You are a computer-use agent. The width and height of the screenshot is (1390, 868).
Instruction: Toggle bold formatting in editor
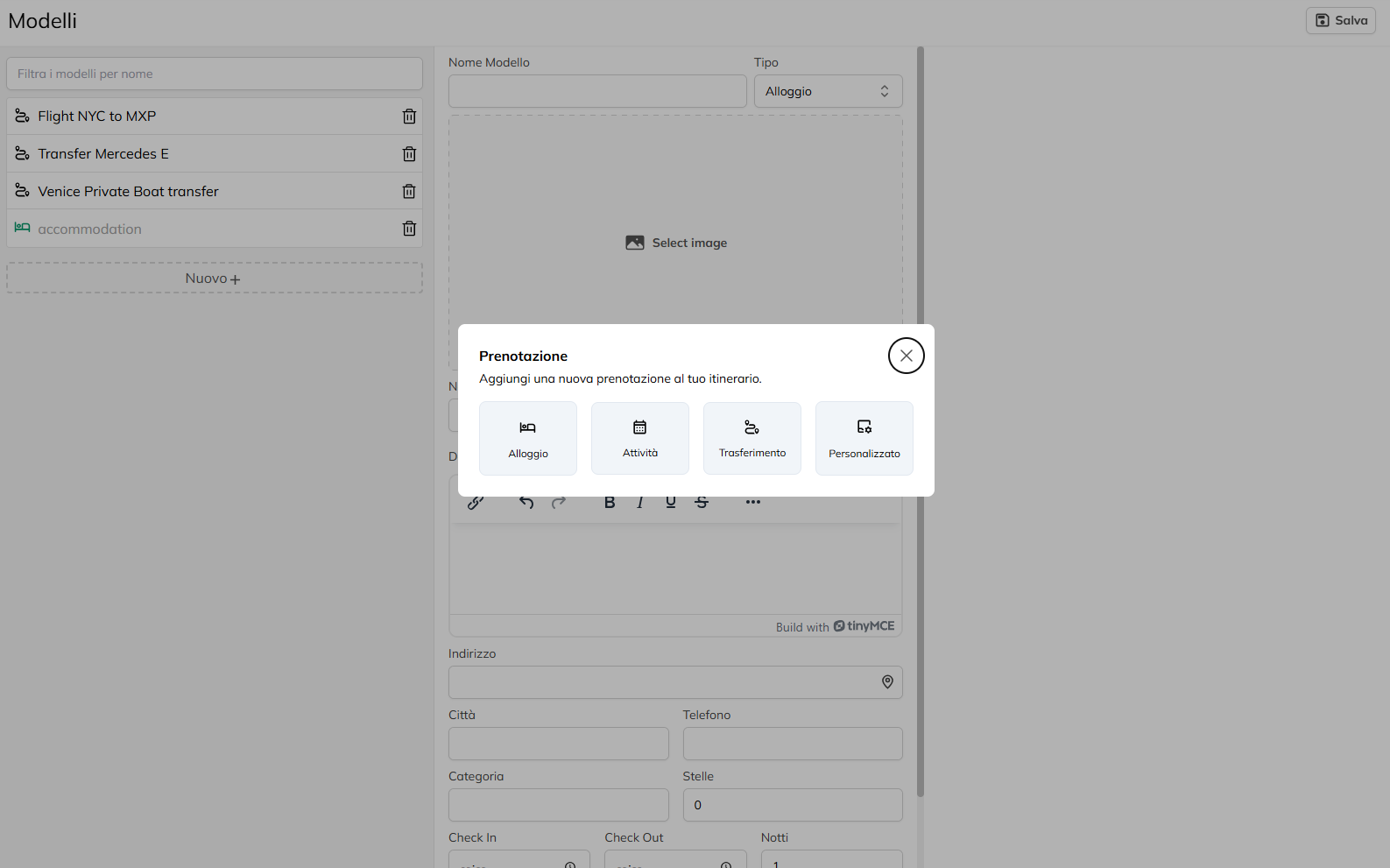coord(610,503)
